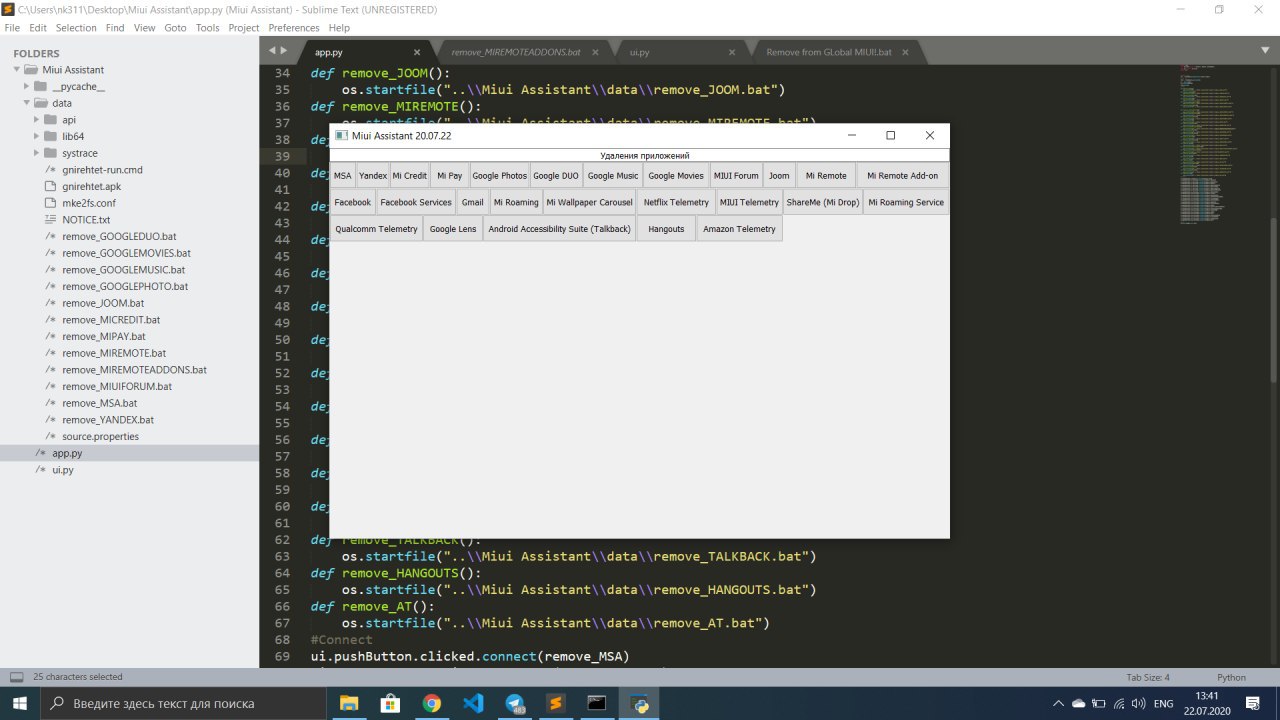Click the Google DUO button

556,176
